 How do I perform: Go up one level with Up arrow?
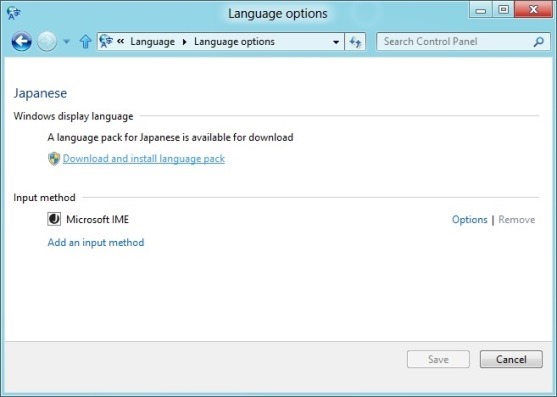(x=85, y=42)
